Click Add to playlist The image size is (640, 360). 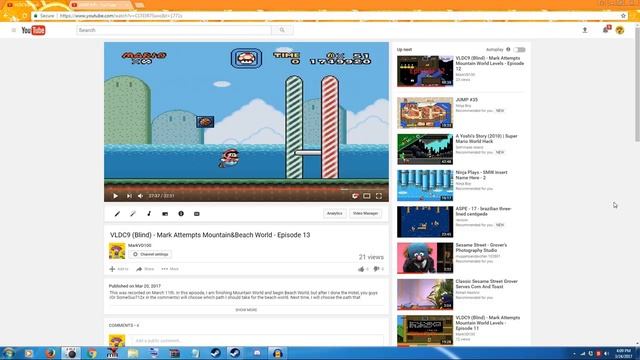[x=119, y=269]
